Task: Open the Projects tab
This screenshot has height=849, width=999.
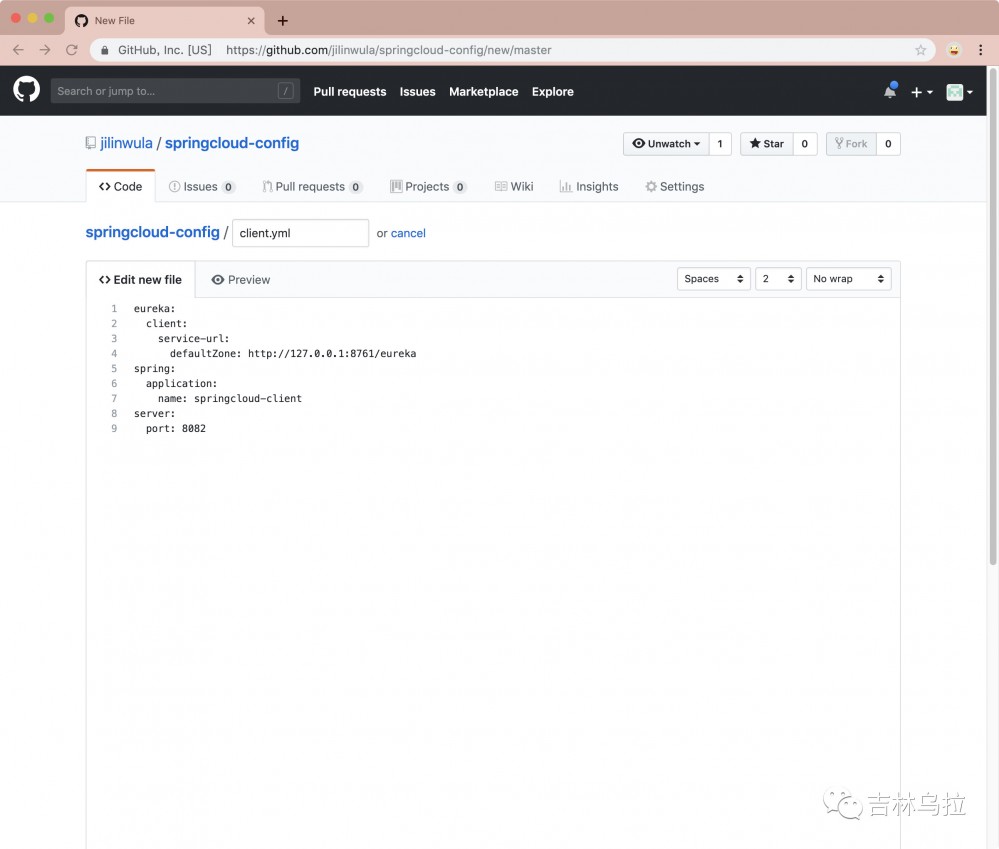Action: click(428, 187)
